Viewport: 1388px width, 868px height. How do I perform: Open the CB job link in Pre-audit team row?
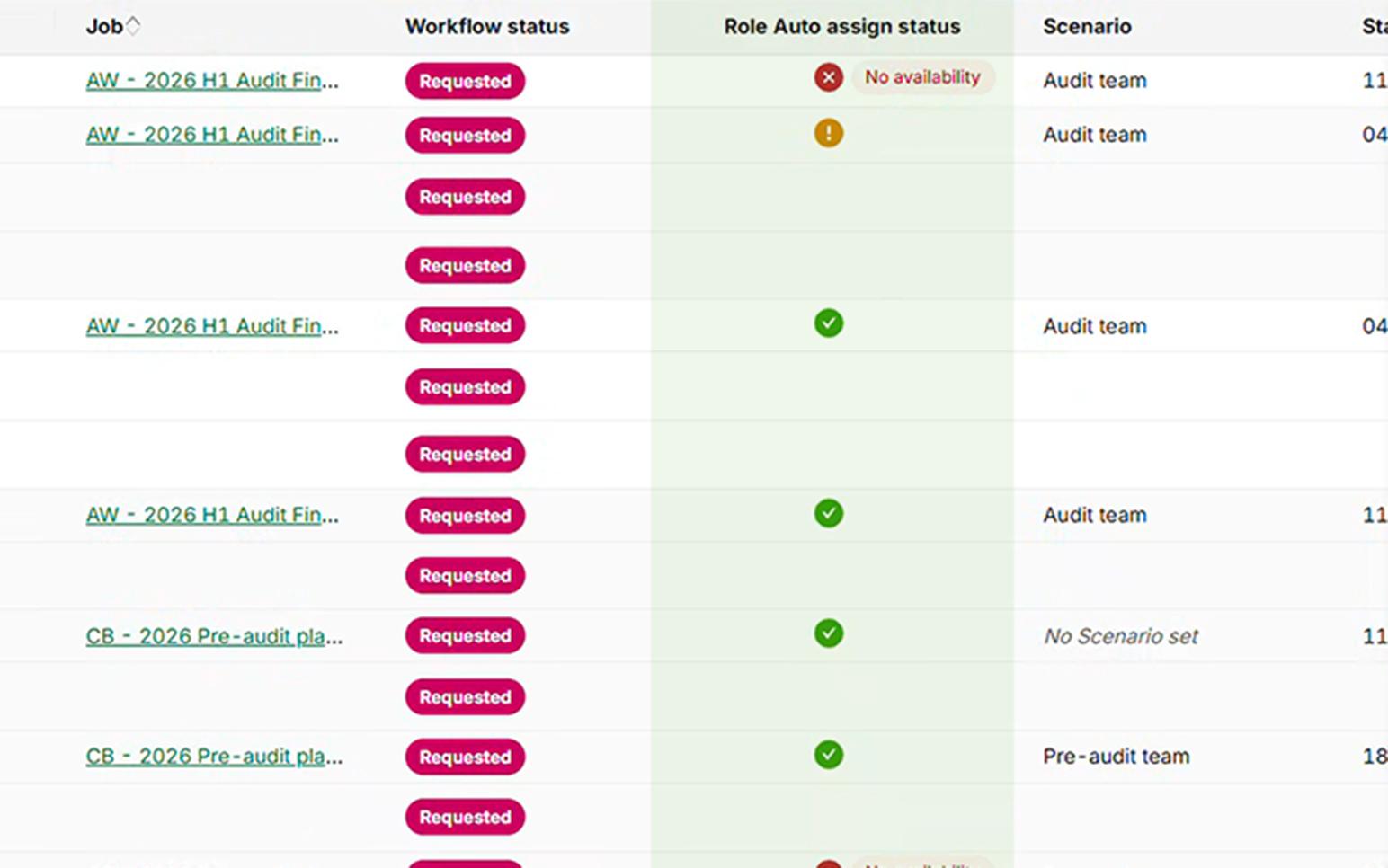click(x=214, y=757)
